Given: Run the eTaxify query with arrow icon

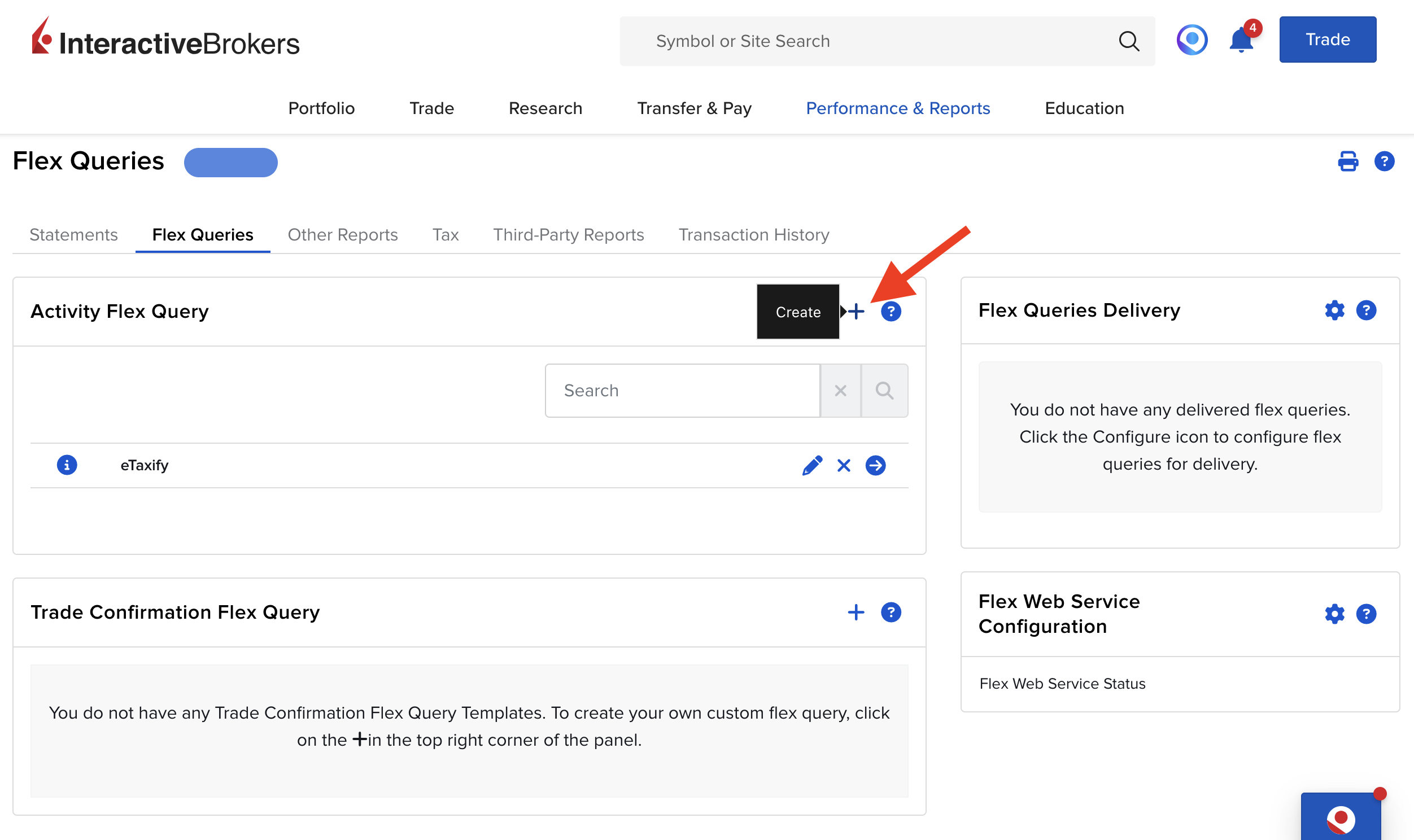Looking at the screenshot, I should (x=875, y=465).
